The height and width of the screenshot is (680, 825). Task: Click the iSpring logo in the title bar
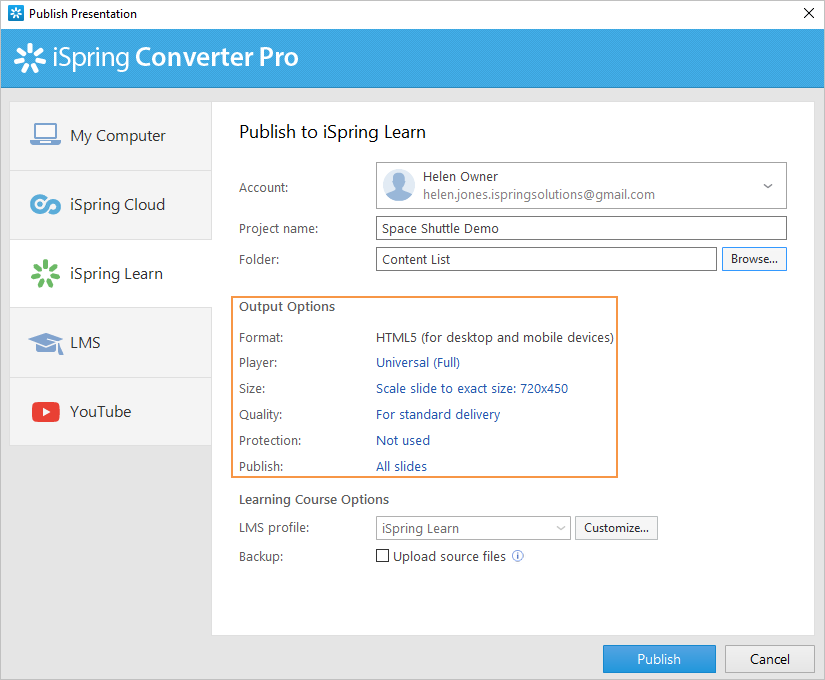(15, 14)
